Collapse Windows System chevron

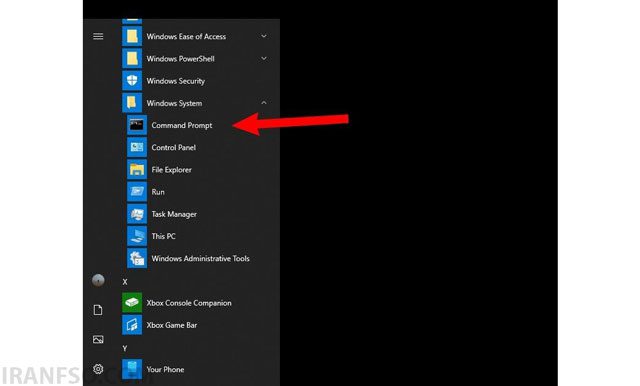click(x=264, y=103)
